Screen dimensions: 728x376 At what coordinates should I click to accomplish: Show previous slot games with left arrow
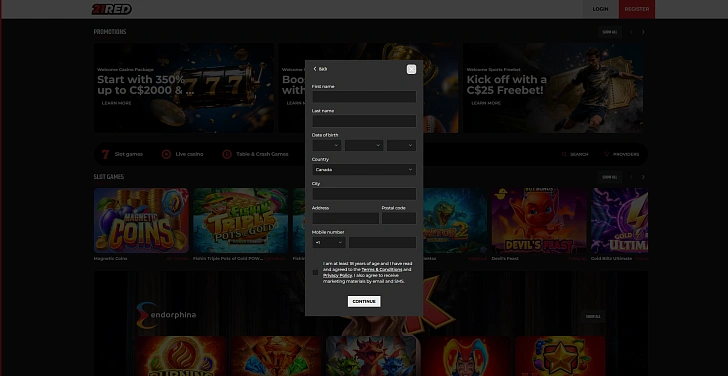(631, 177)
